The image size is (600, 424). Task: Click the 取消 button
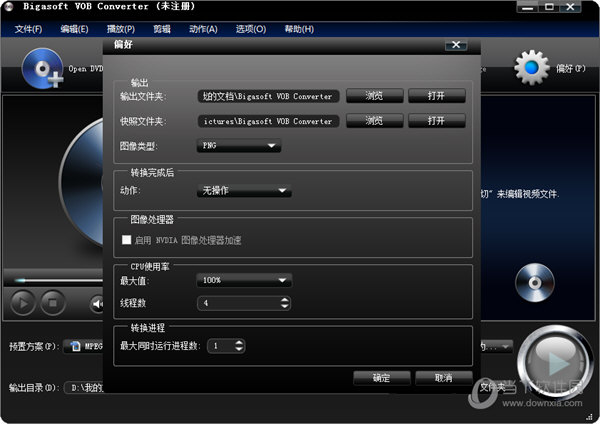pyautogui.click(x=444, y=378)
